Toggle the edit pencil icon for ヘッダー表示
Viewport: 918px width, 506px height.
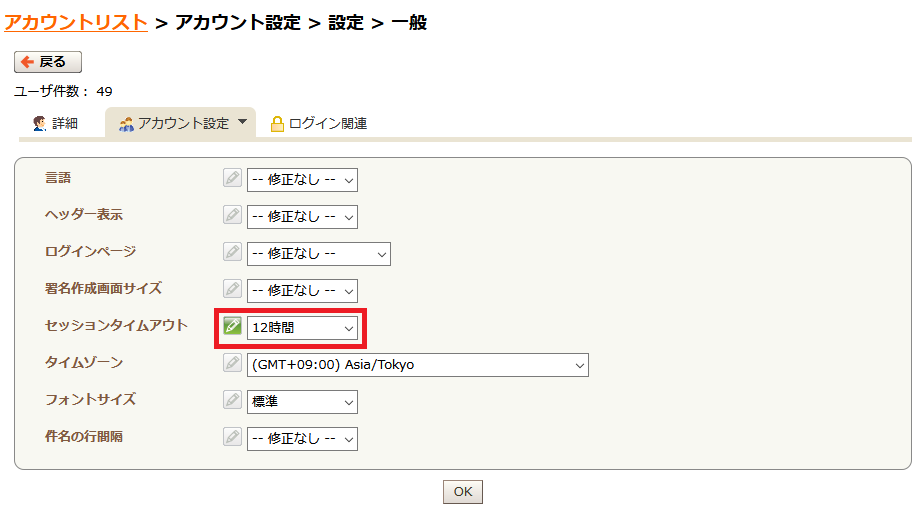coord(232,215)
